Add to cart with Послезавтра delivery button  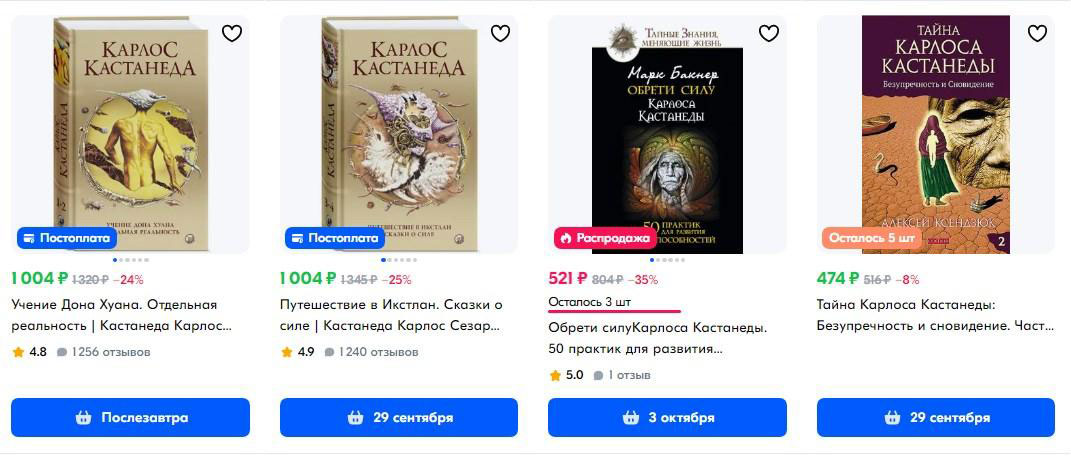[x=130, y=417]
